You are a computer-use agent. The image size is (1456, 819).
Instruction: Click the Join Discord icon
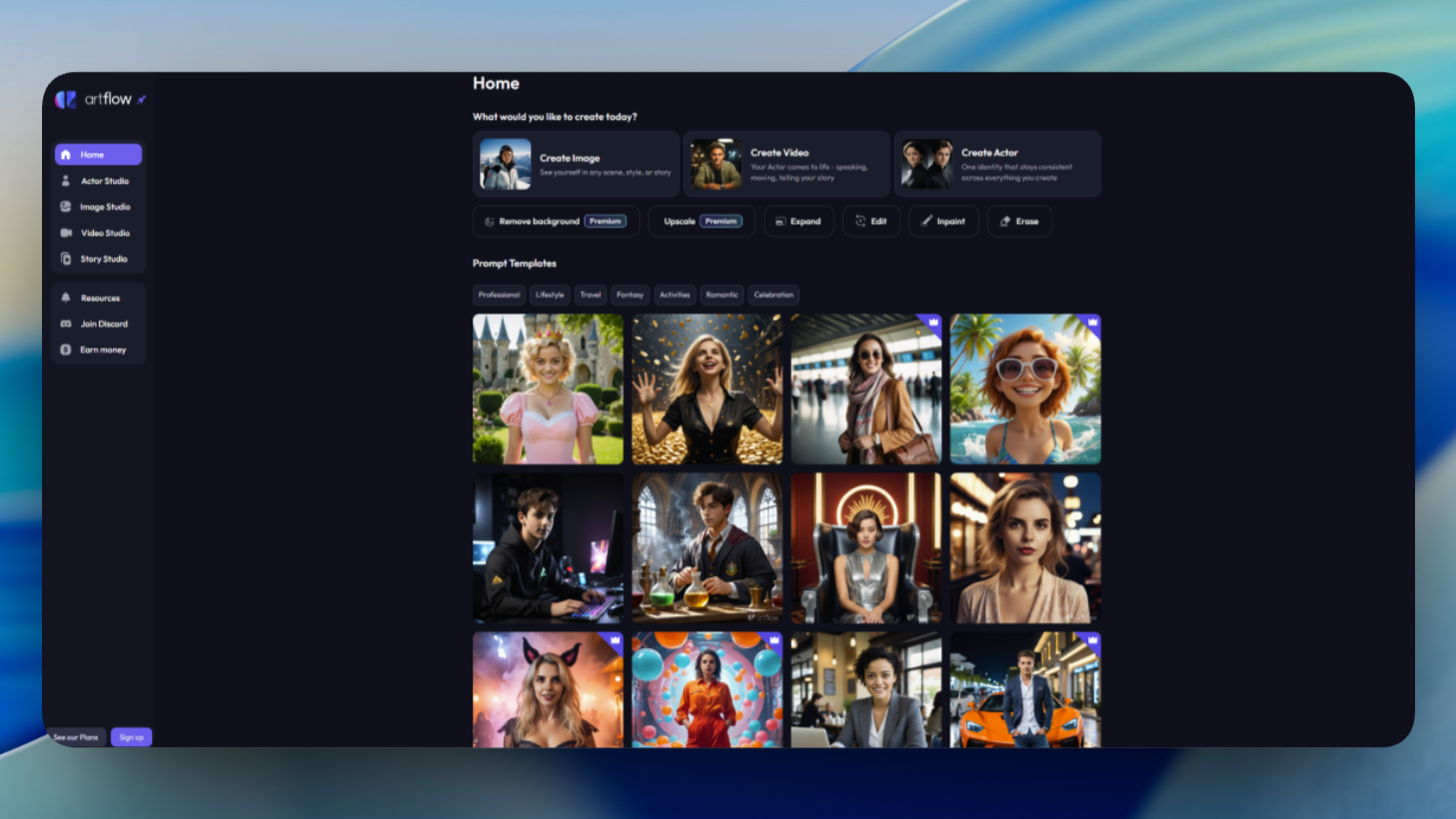pos(66,324)
